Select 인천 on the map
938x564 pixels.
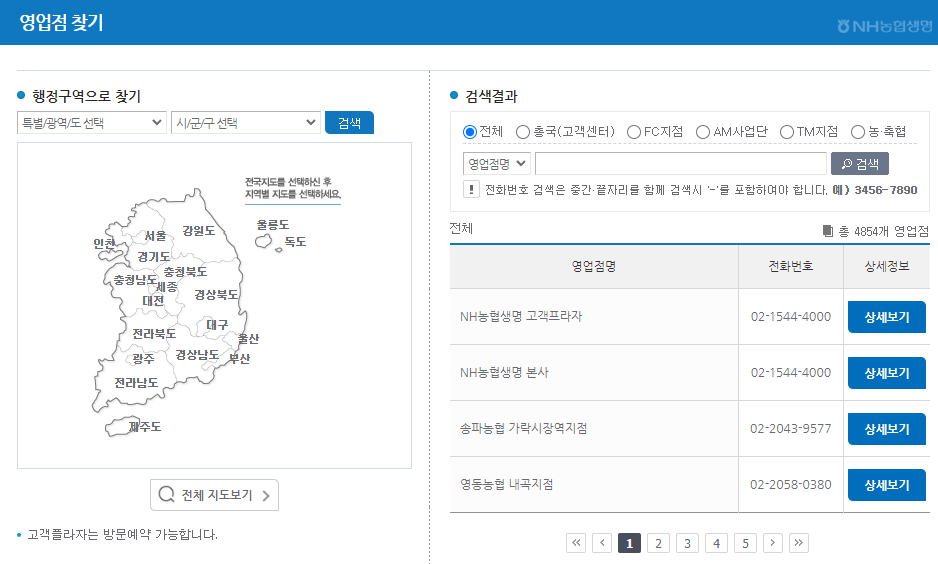104,243
